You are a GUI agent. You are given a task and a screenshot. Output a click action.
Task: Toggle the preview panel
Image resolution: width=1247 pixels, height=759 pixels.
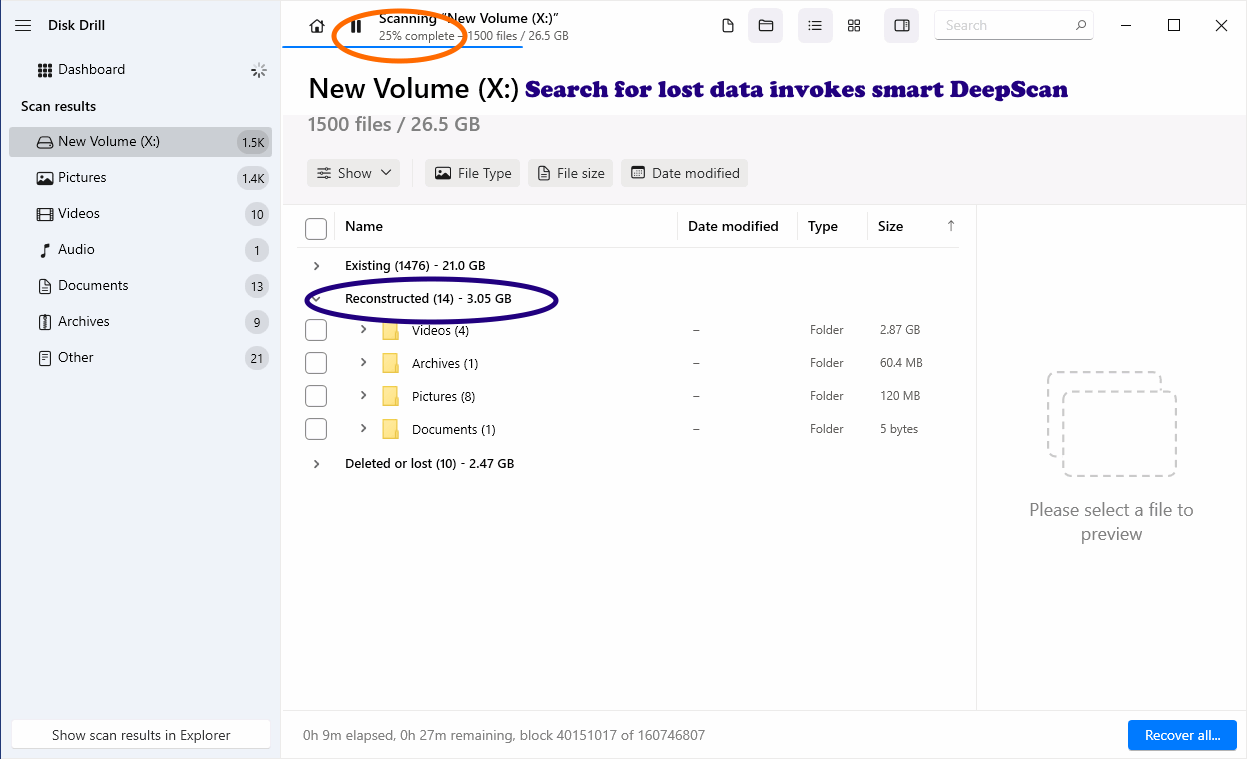(x=902, y=26)
